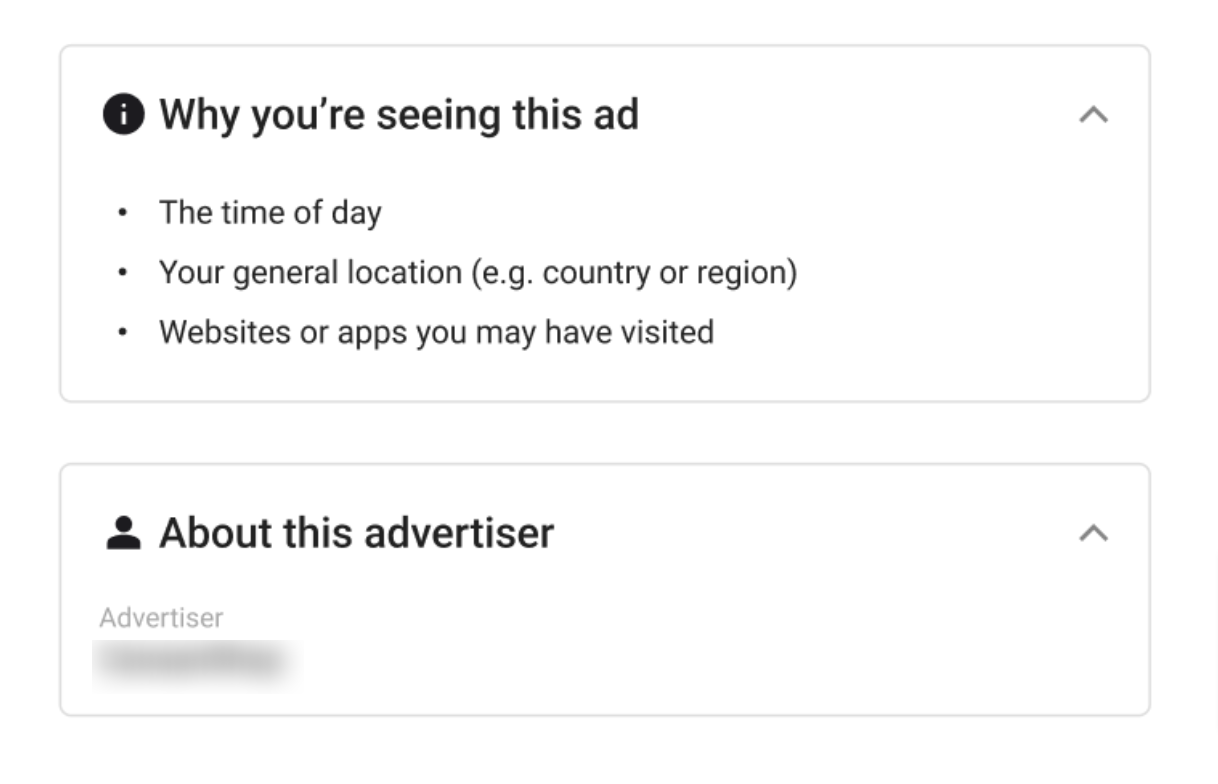The height and width of the screenshot is (784, 1218).
Task: Click the word "Websites" in the third reason
Action: [225, 331]
